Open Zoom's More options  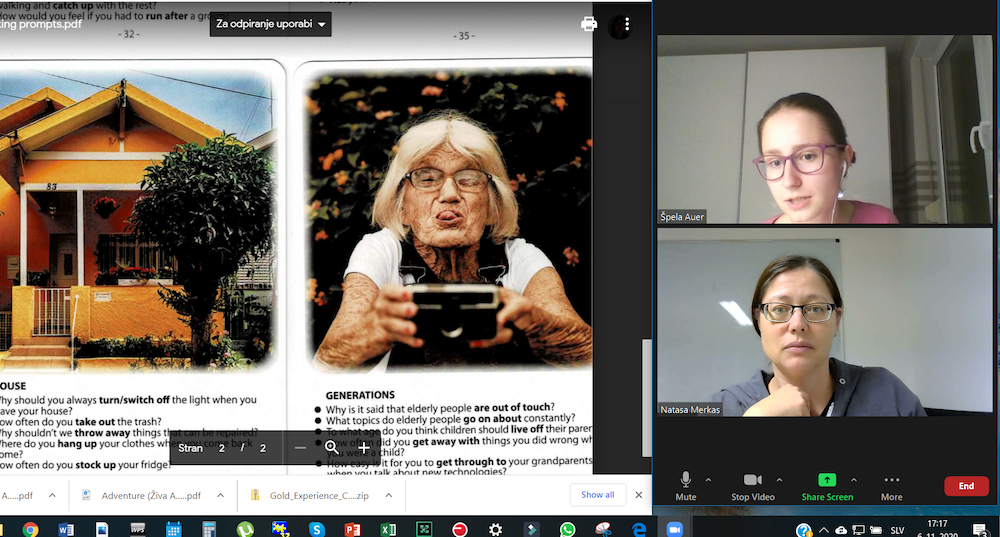click(x=891, y=486)
